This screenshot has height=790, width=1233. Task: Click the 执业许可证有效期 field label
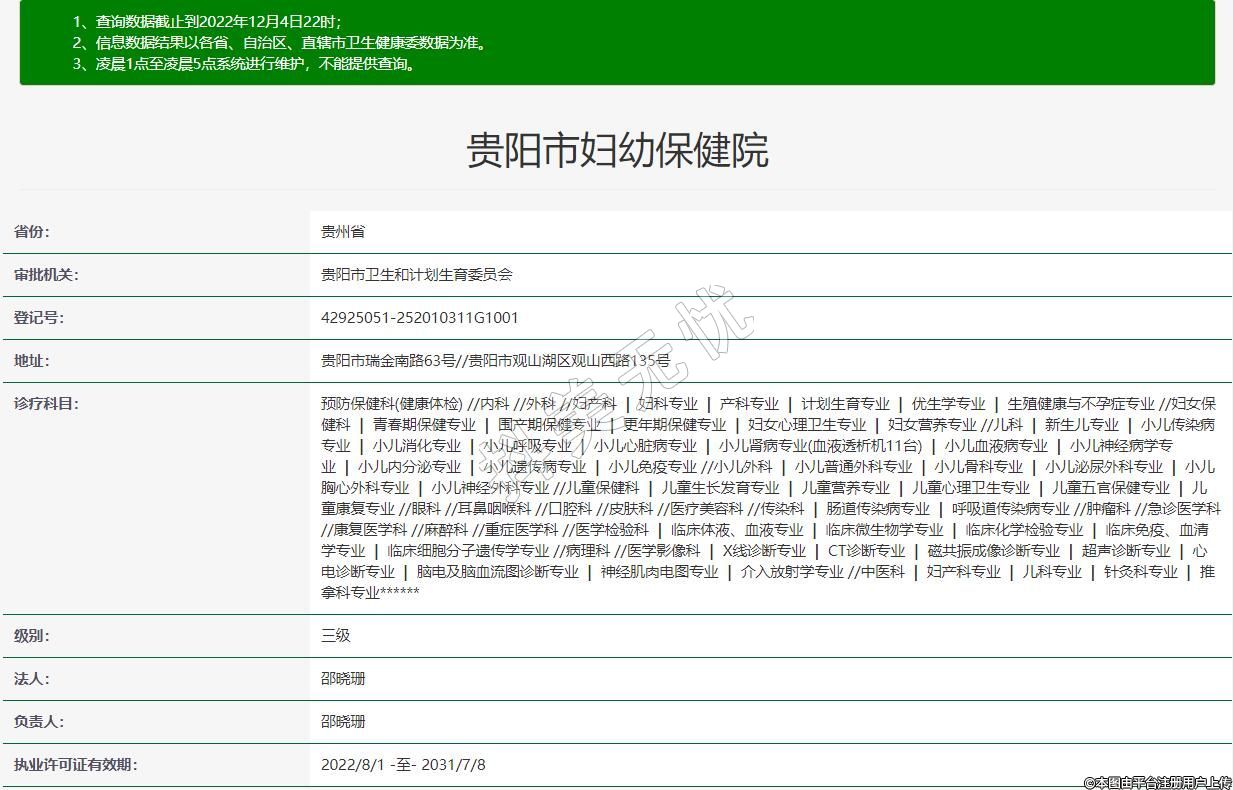pyautogui.click(x=75, y=765)
